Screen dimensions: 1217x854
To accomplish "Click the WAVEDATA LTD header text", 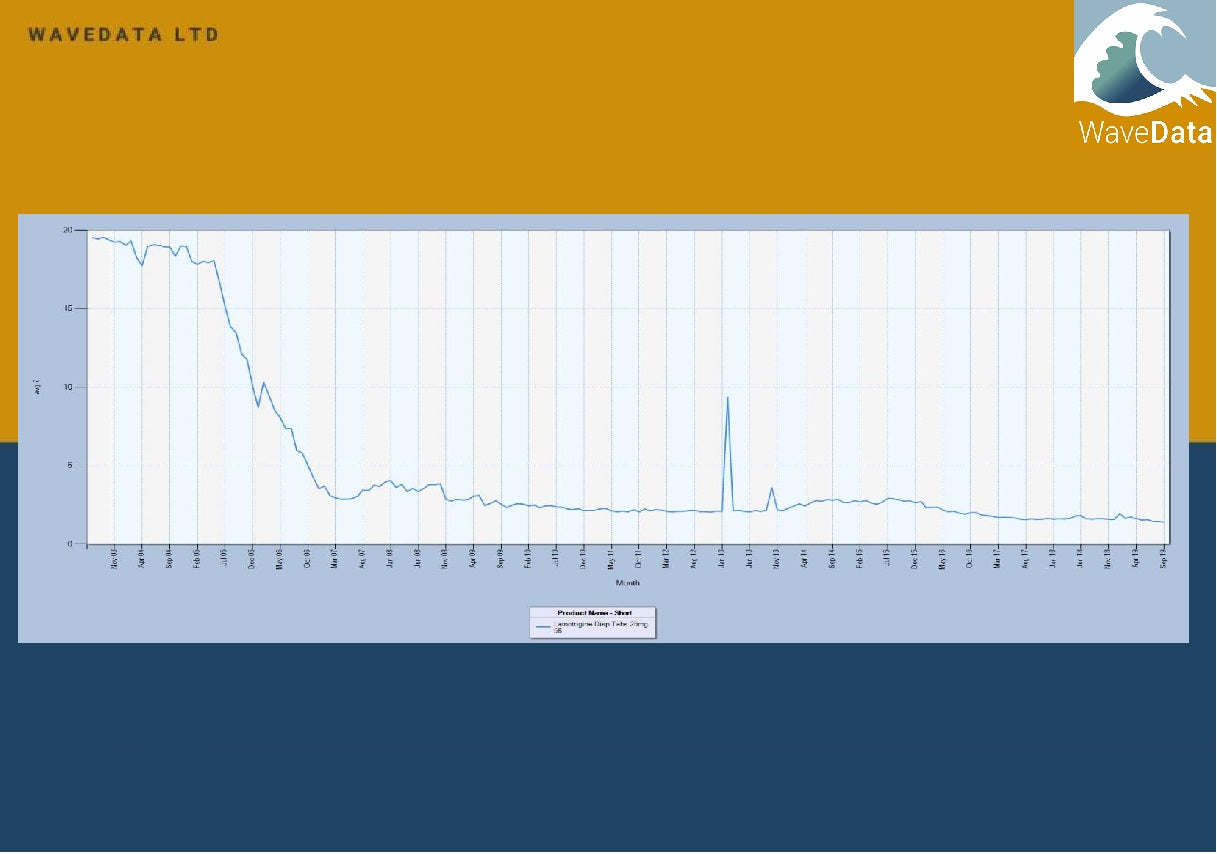I will pos(124,34).
